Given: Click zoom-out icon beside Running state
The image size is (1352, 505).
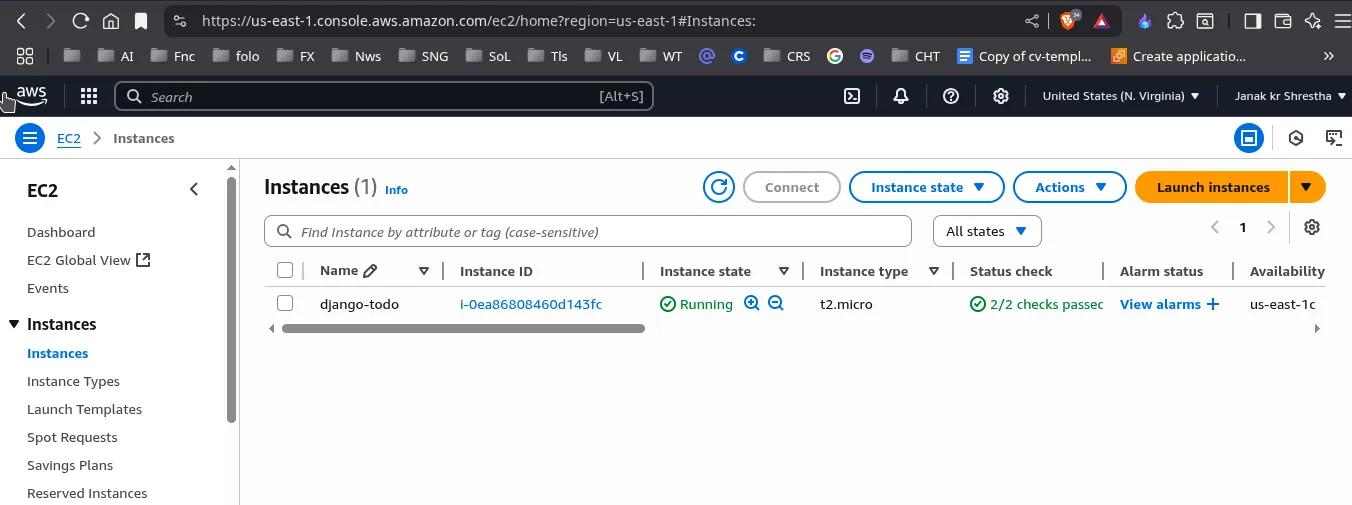Looking at the screenshot, I should (775, 304).
